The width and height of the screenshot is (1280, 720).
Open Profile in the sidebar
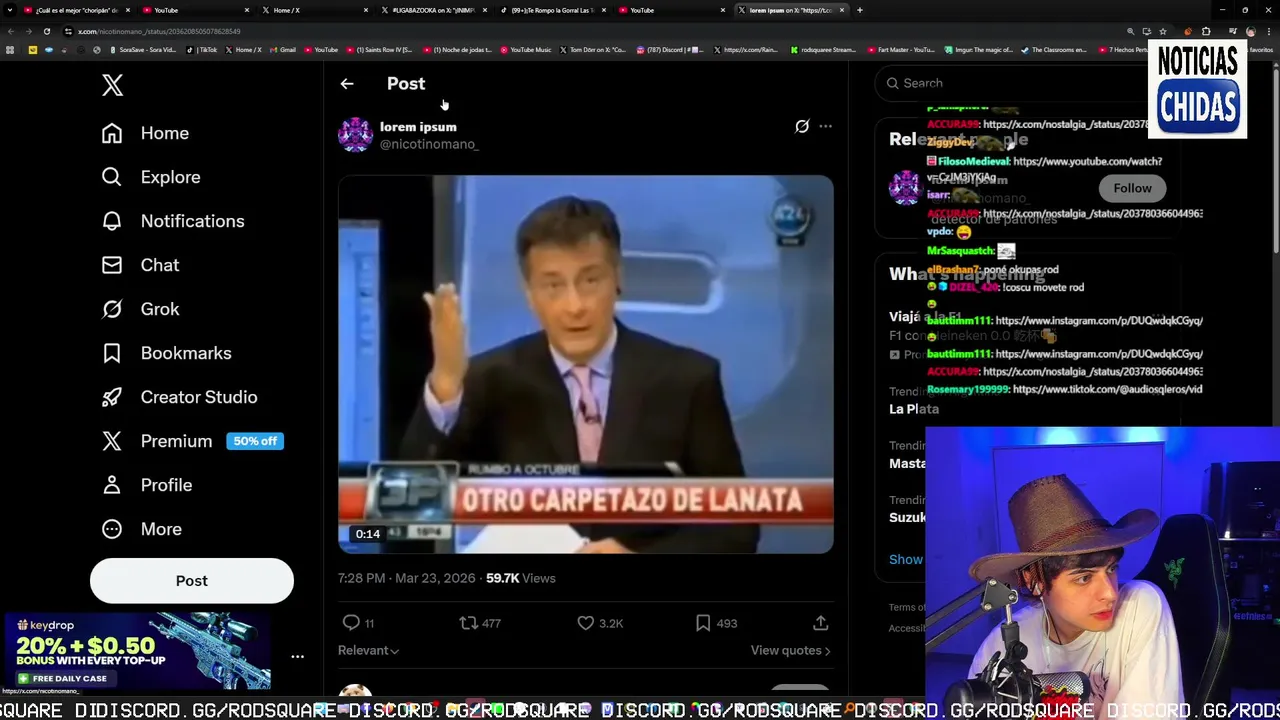click(x=146, y=485)
